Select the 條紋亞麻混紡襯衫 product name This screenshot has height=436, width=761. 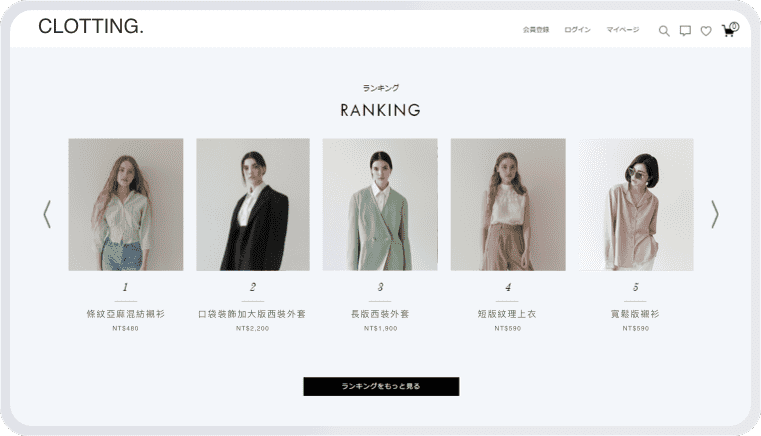126,314
